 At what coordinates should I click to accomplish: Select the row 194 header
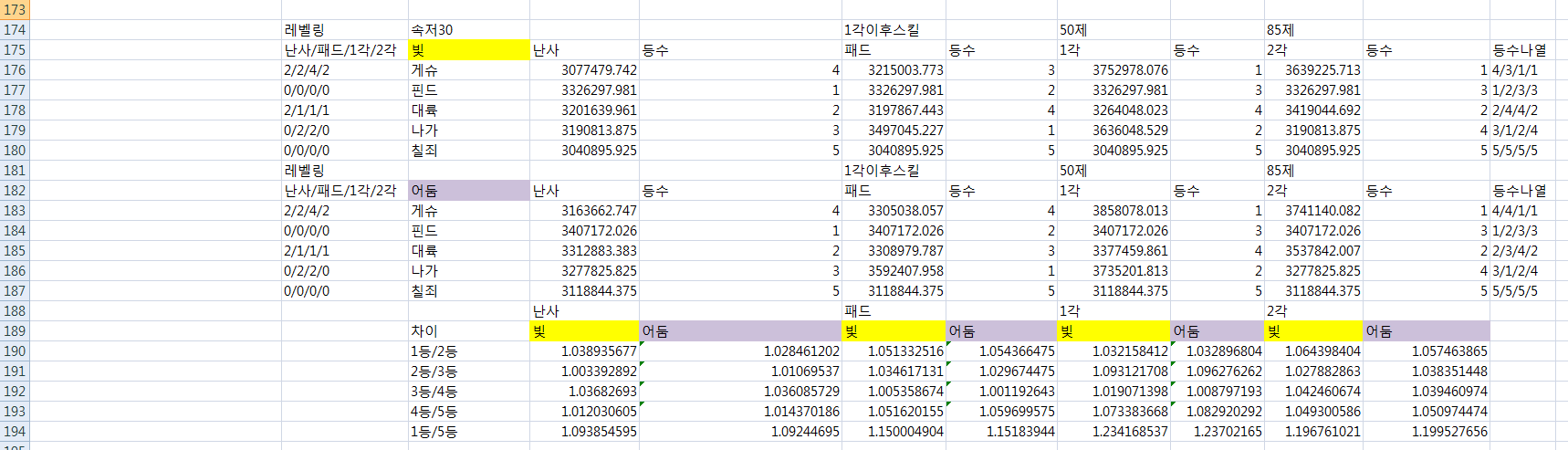pos(15,432)
